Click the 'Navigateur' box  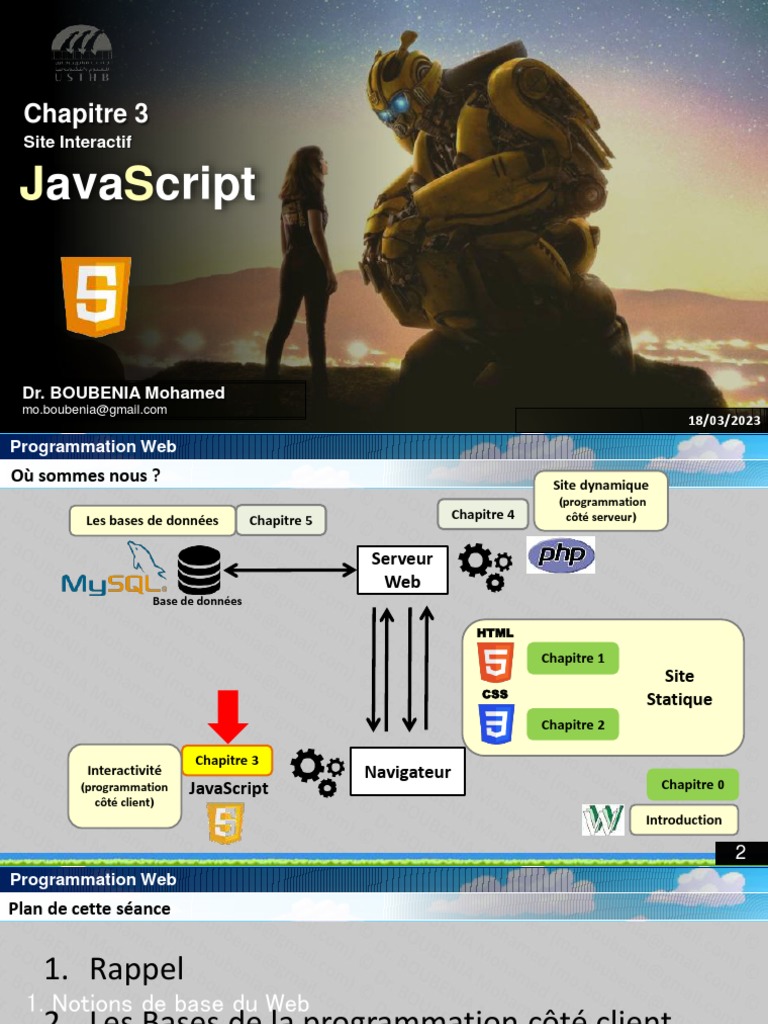click(x=408, y=772)
